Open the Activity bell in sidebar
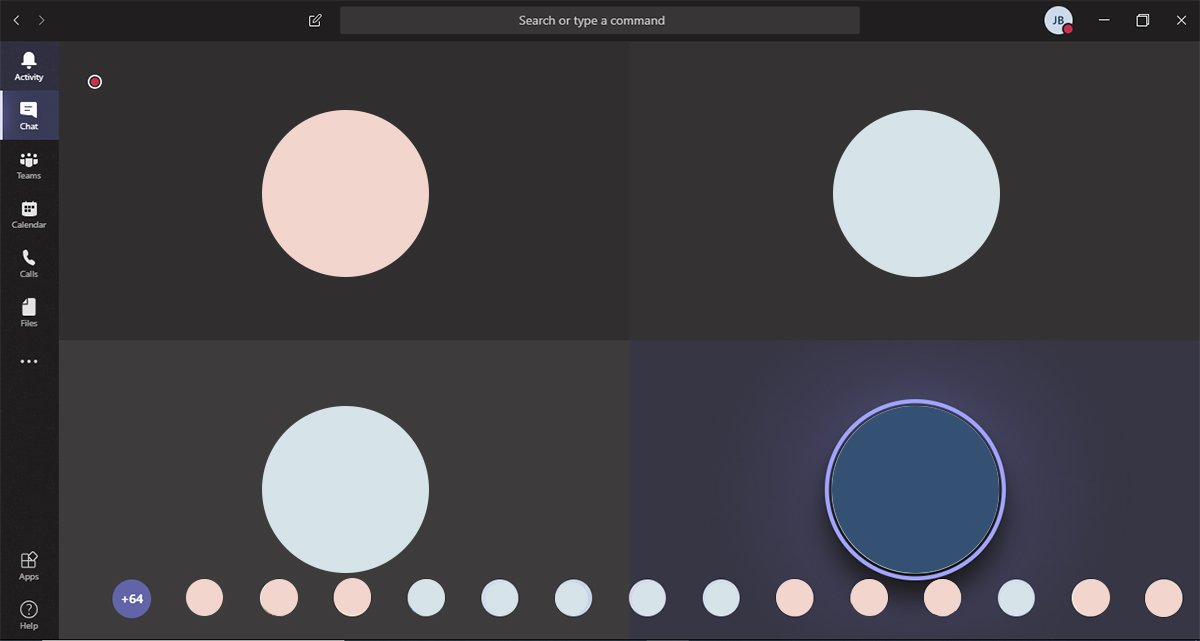1200x641 pixels. (x=29, y=66)
